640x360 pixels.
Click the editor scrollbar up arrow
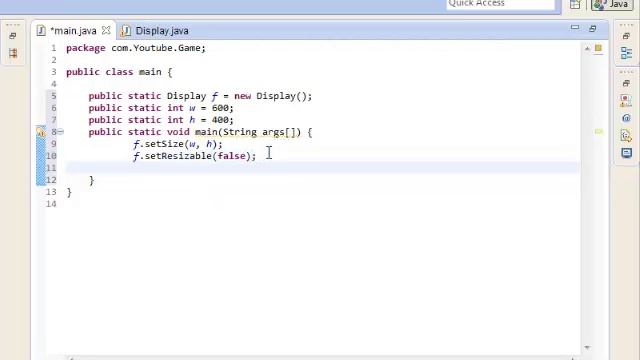tap(587, 49)
